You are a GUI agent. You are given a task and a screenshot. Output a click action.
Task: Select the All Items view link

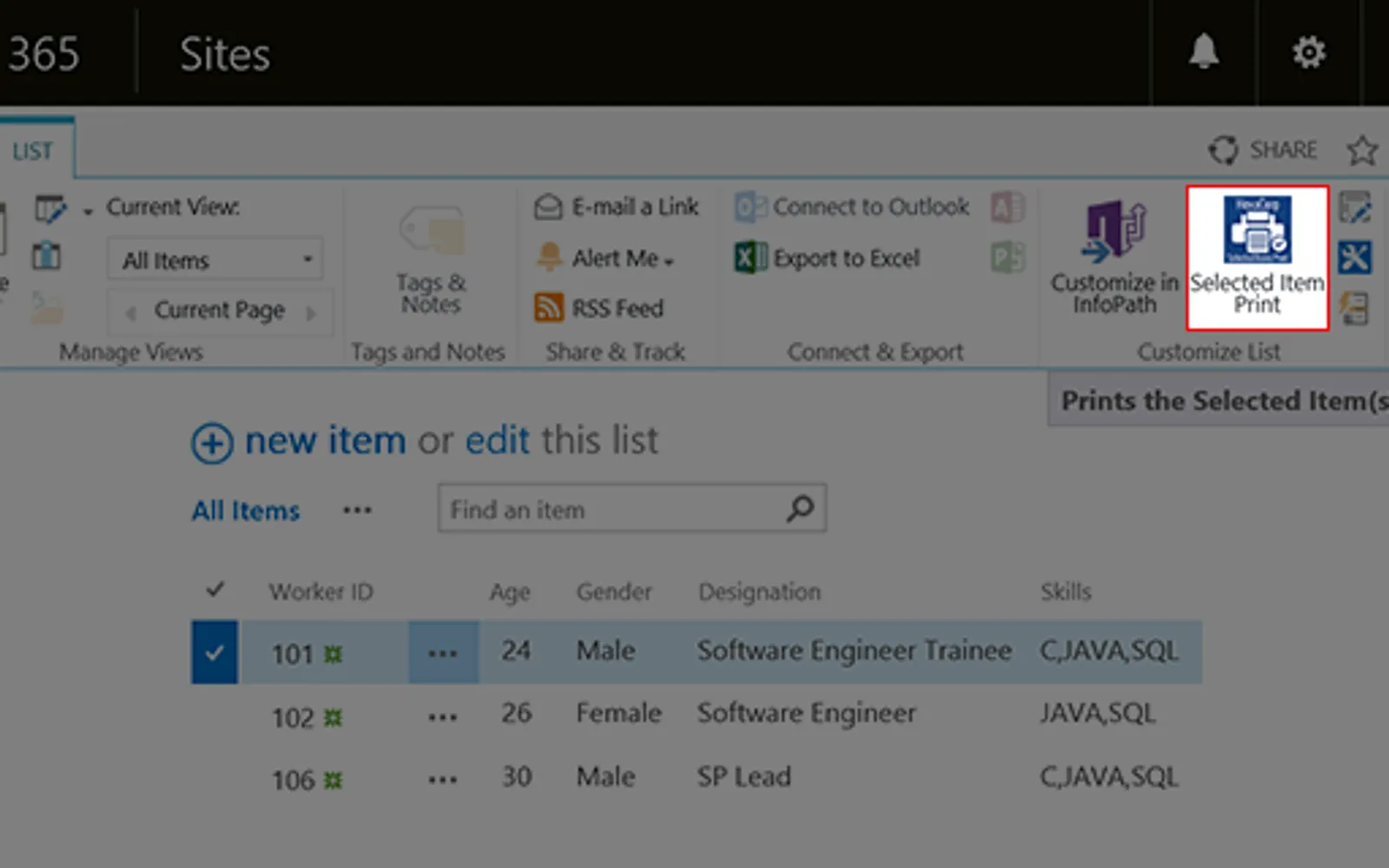tap(246, 510)
